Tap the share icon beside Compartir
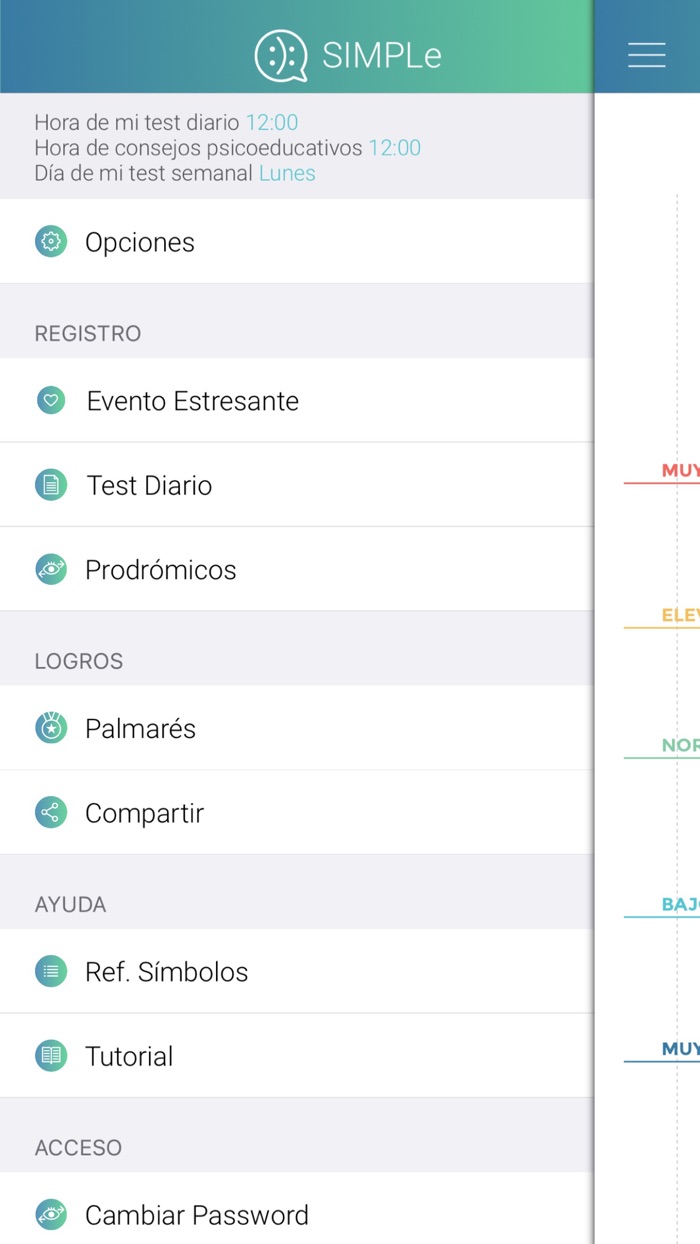Viewport: 700px width, 1244px height. (x=51, y=813)
